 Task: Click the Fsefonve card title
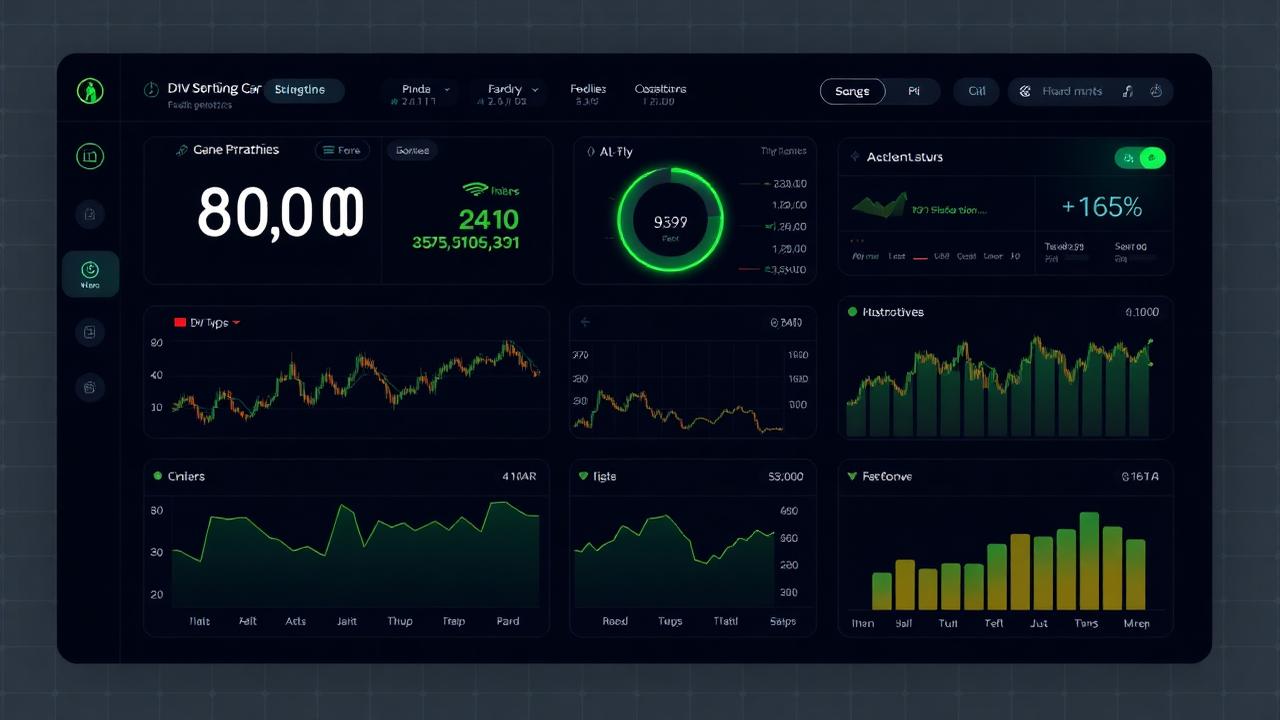pos(887,476)
